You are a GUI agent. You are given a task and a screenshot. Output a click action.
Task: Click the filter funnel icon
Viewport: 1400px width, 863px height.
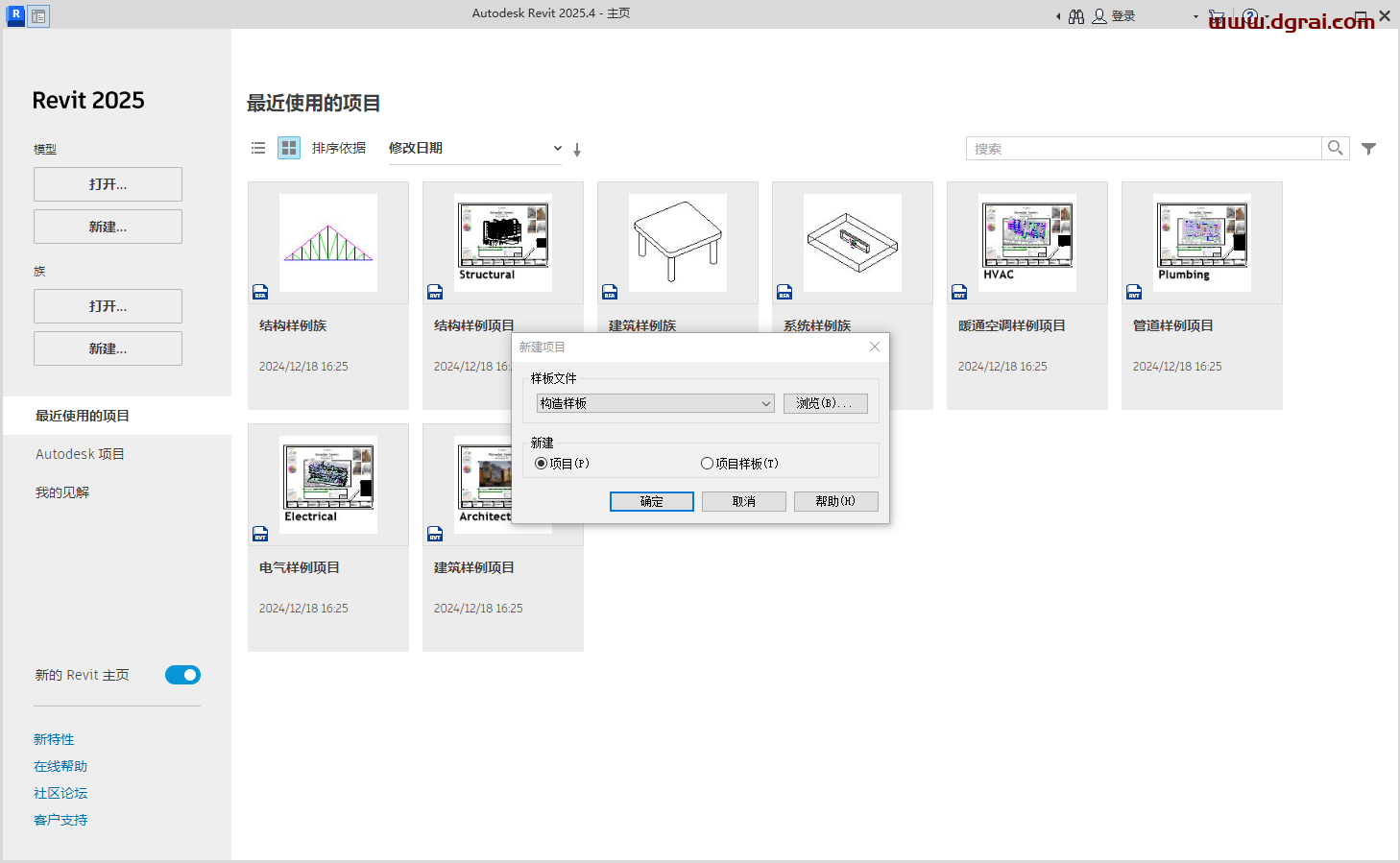(x=1369, y=149)
